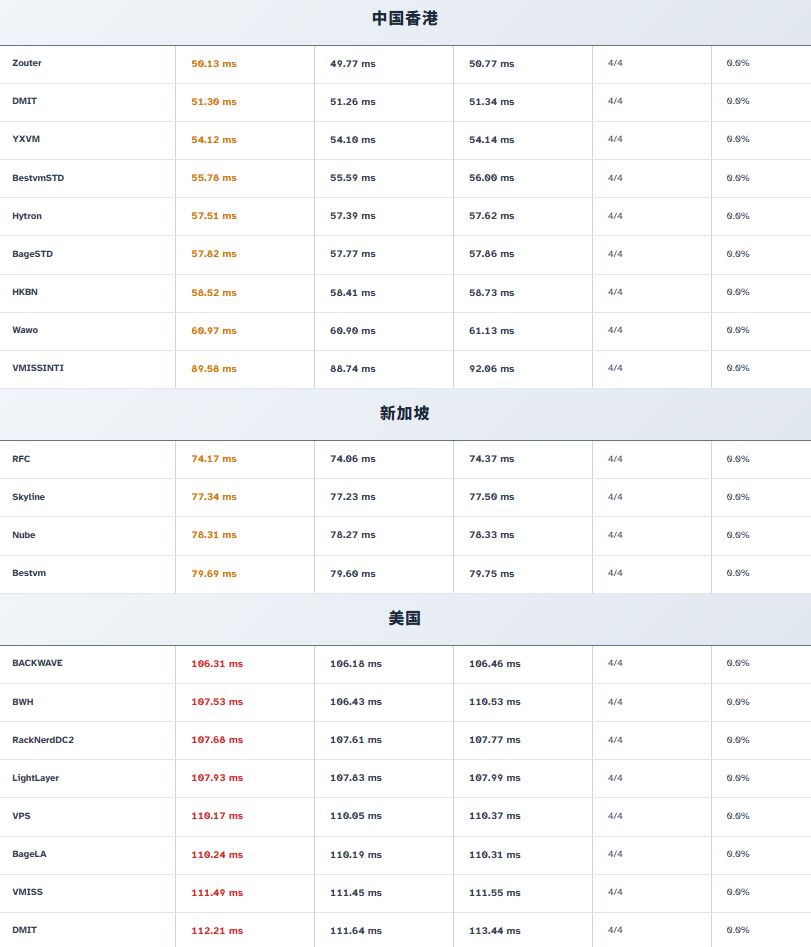Select the red 106.31 ms latency value
The width and height of the screenshot is (811, 947).
pos(217,664)
